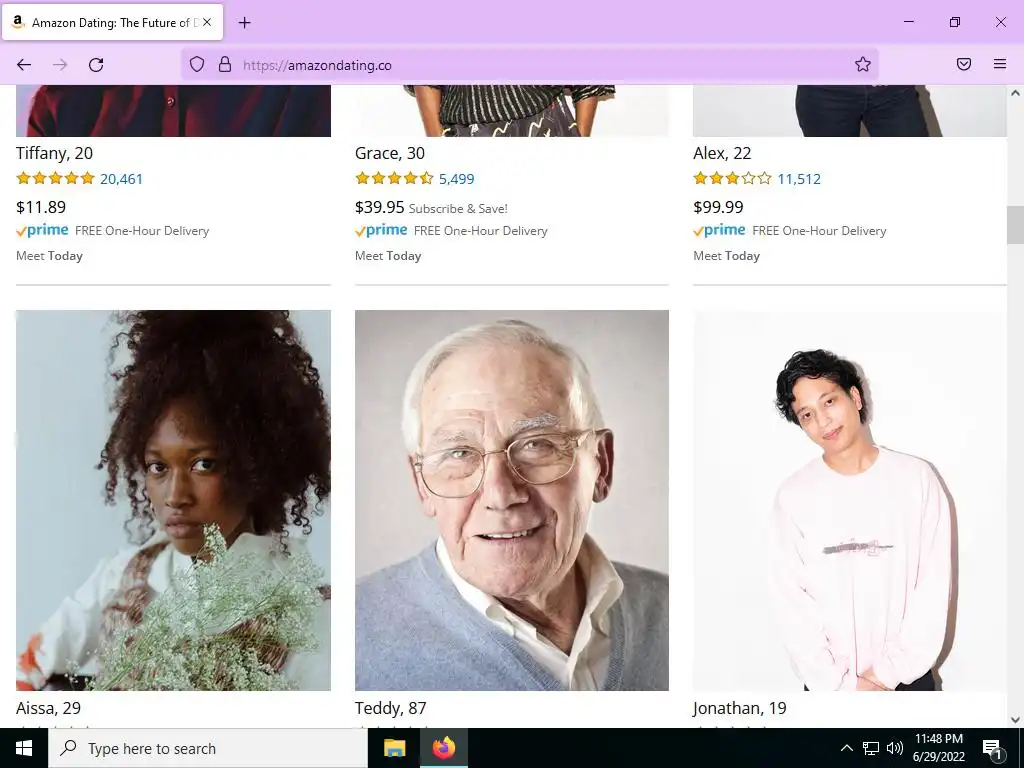Open Jonathan's profile photo

[850, 500]
